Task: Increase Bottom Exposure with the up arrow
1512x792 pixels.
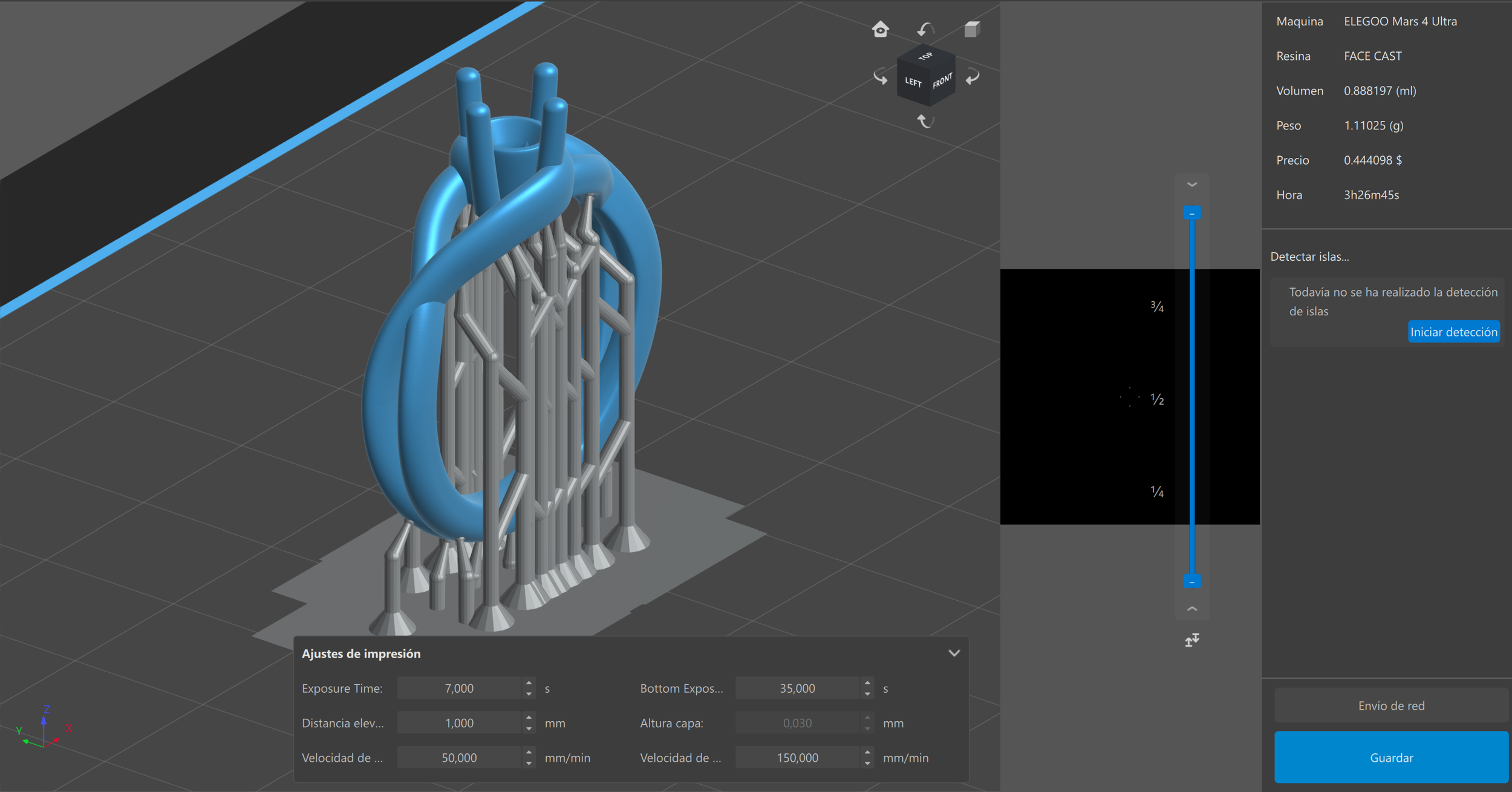Action: [867, 683]
